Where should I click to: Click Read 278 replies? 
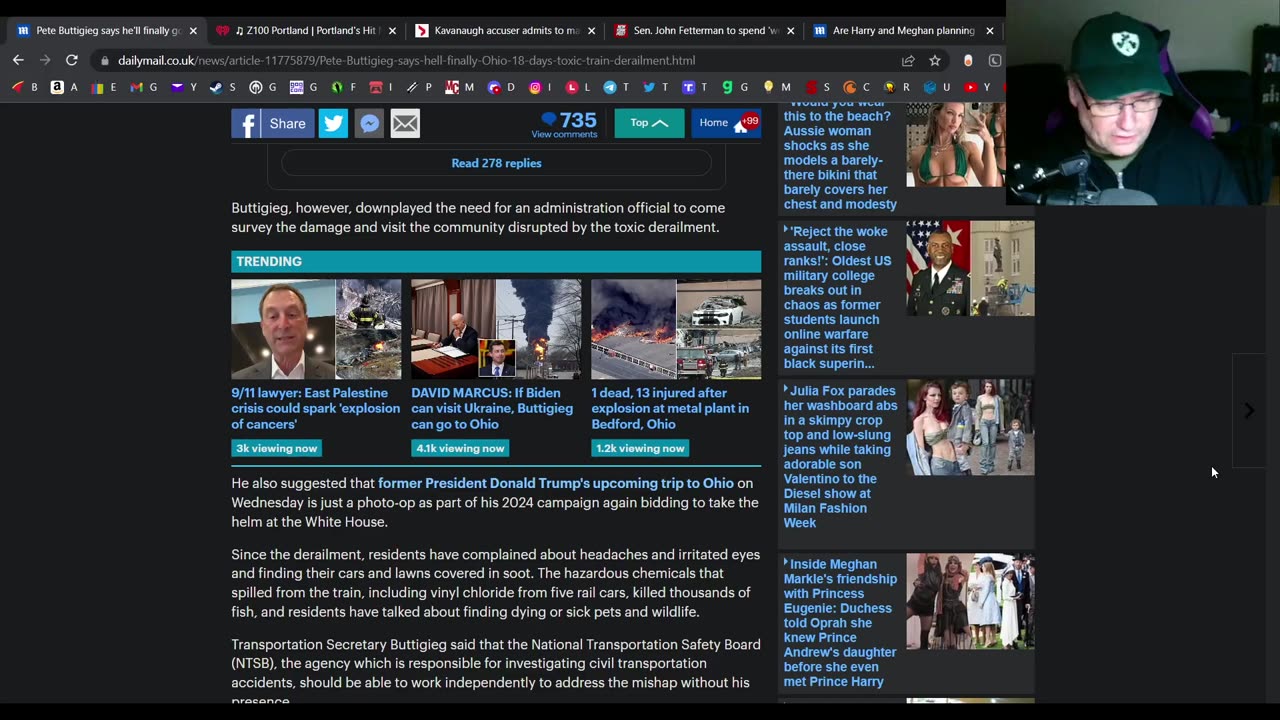click(x=496, y=163)
